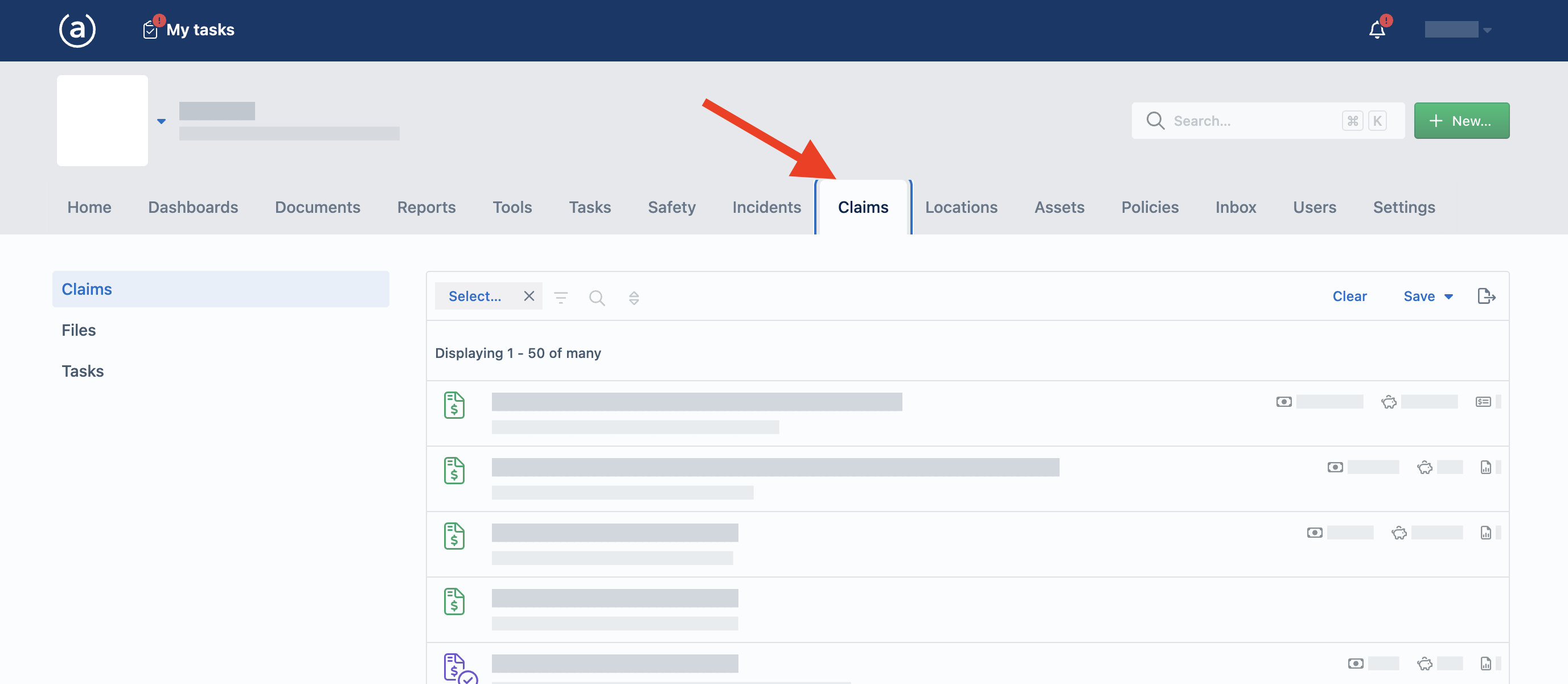The width and height of the screenshot is (1568, 684).
Task: Switch to the Inbox tab
Action: click(x=1235, y=207)
